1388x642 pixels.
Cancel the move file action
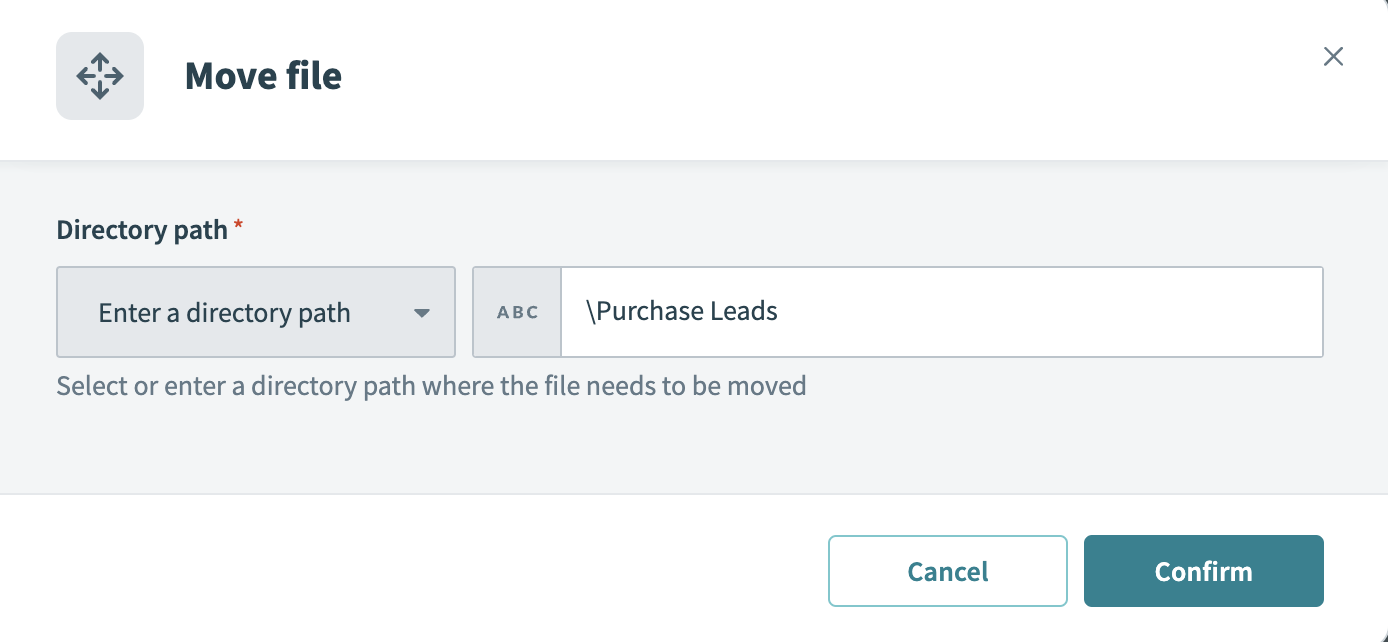click(x=947, y=571)
